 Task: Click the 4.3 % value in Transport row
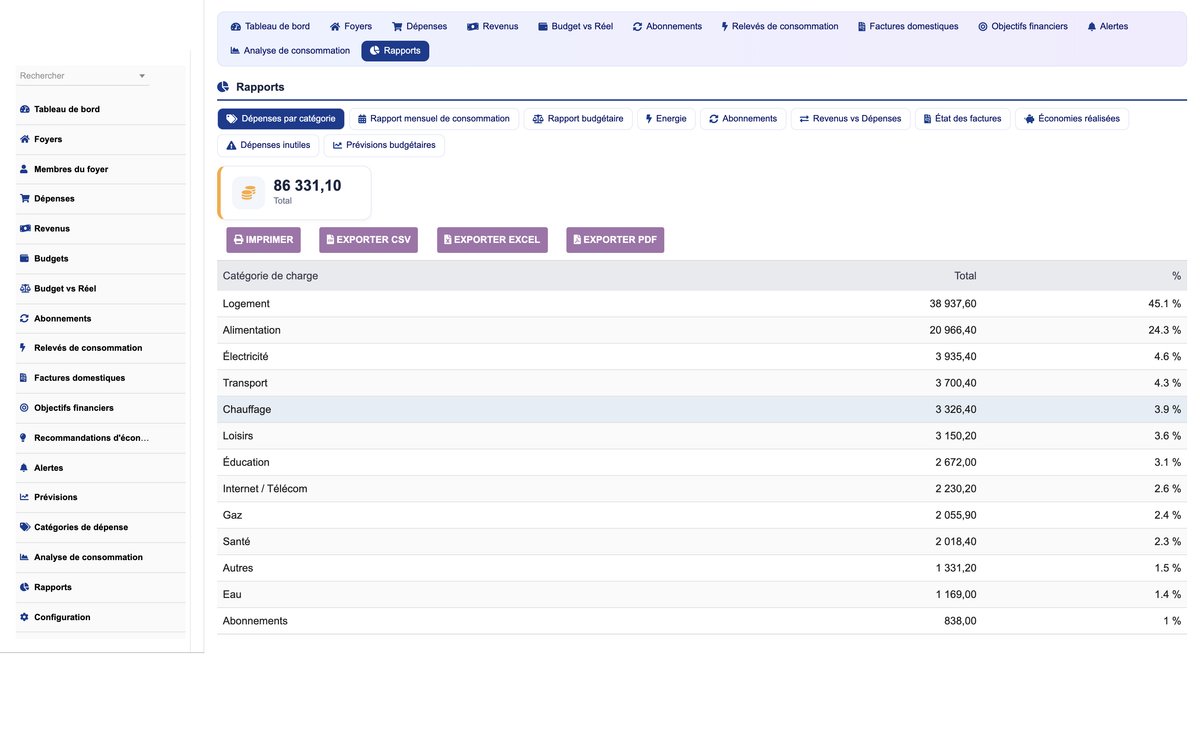point(1165,383)
